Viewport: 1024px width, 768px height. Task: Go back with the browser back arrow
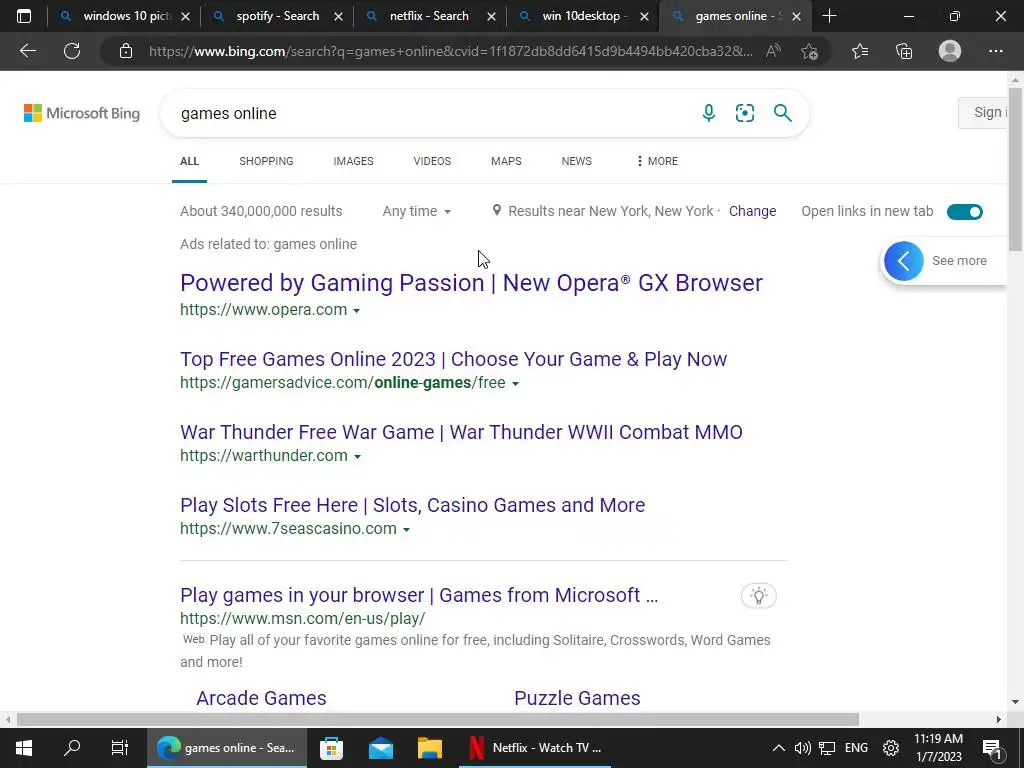(x=27, y=51)
